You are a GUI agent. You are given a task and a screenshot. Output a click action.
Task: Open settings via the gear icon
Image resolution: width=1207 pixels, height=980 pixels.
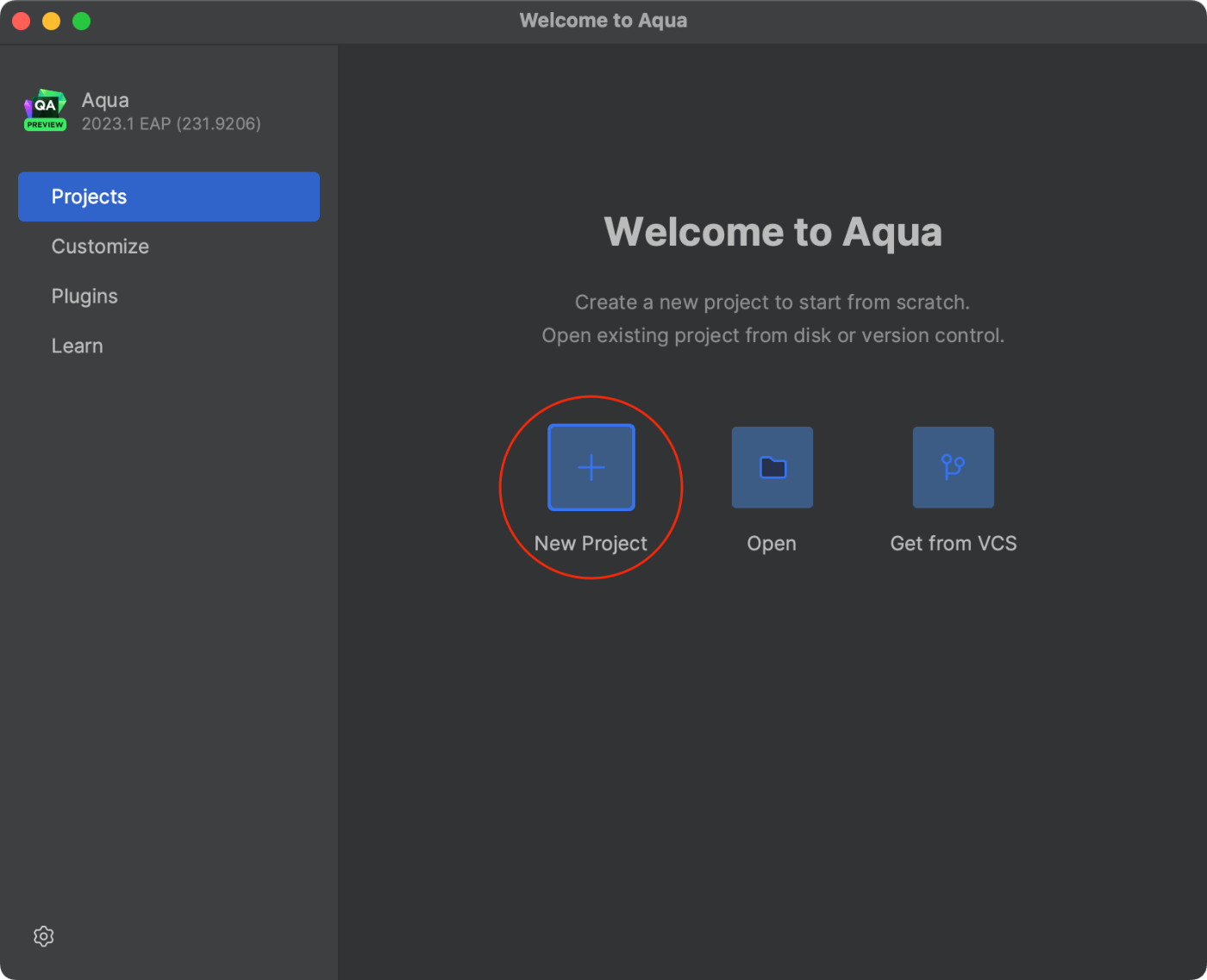coord(44,936)
